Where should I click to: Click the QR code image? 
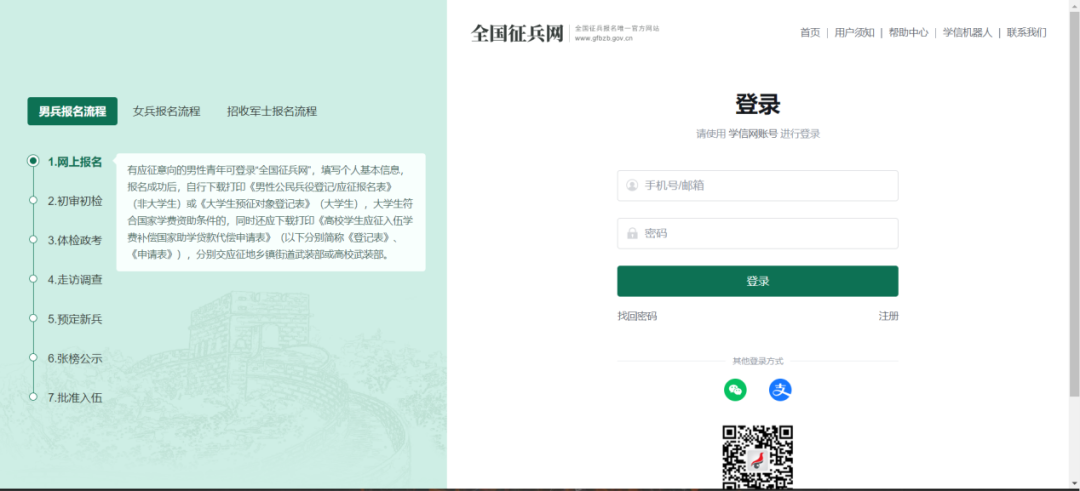pyautogui.click(x=758, y=457)
